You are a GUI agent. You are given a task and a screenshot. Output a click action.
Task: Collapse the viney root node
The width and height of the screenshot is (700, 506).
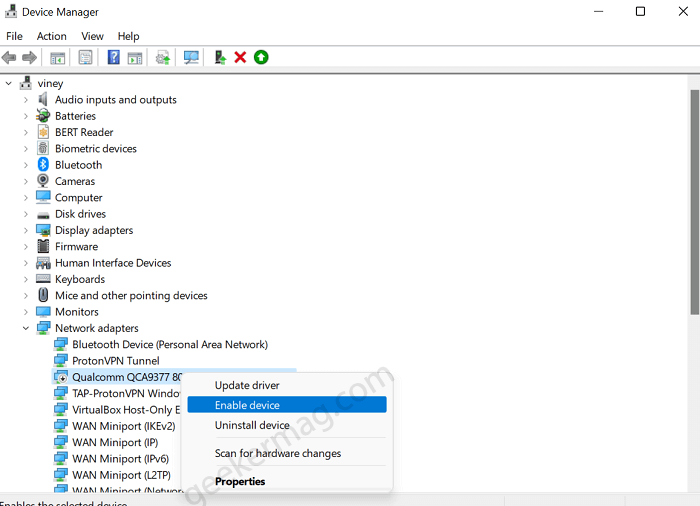pos(8,83)
